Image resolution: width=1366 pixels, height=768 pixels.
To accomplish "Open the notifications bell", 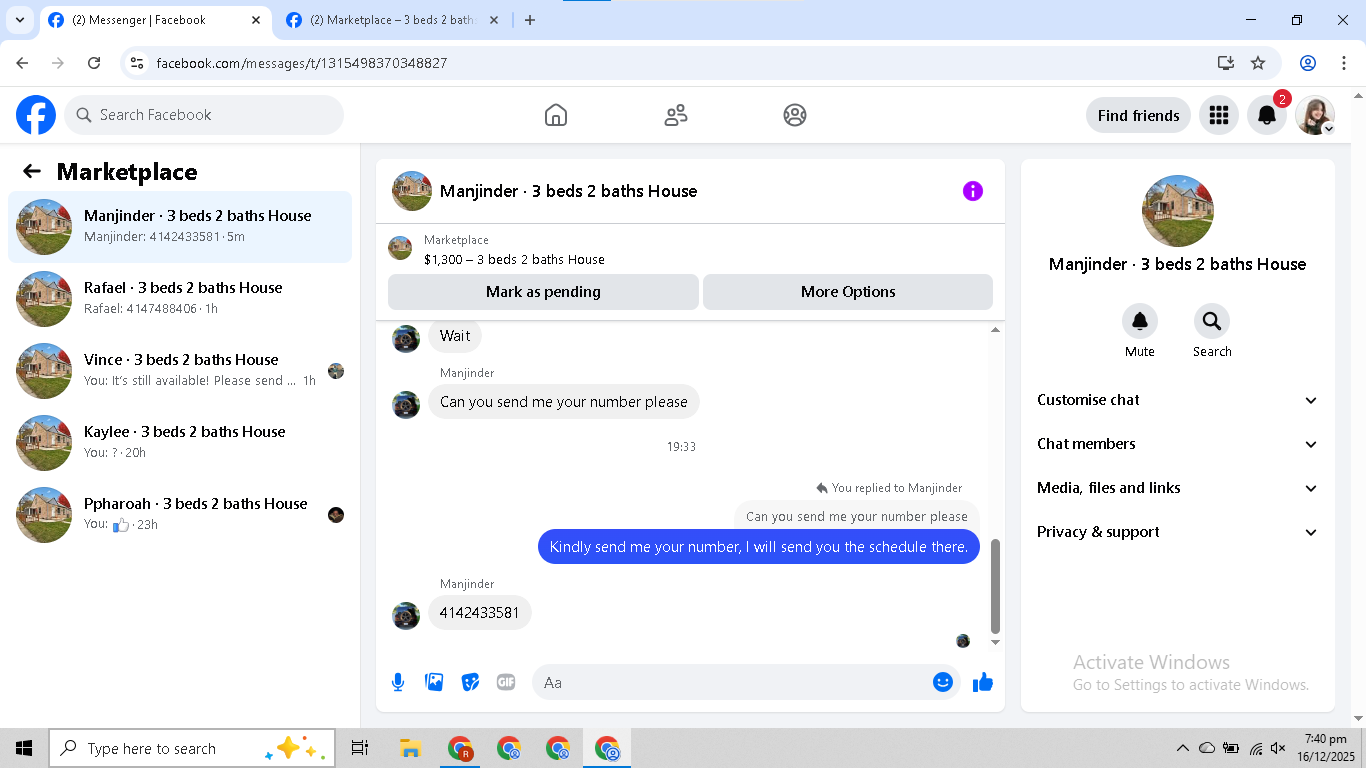I will (x=1266, y=115).
